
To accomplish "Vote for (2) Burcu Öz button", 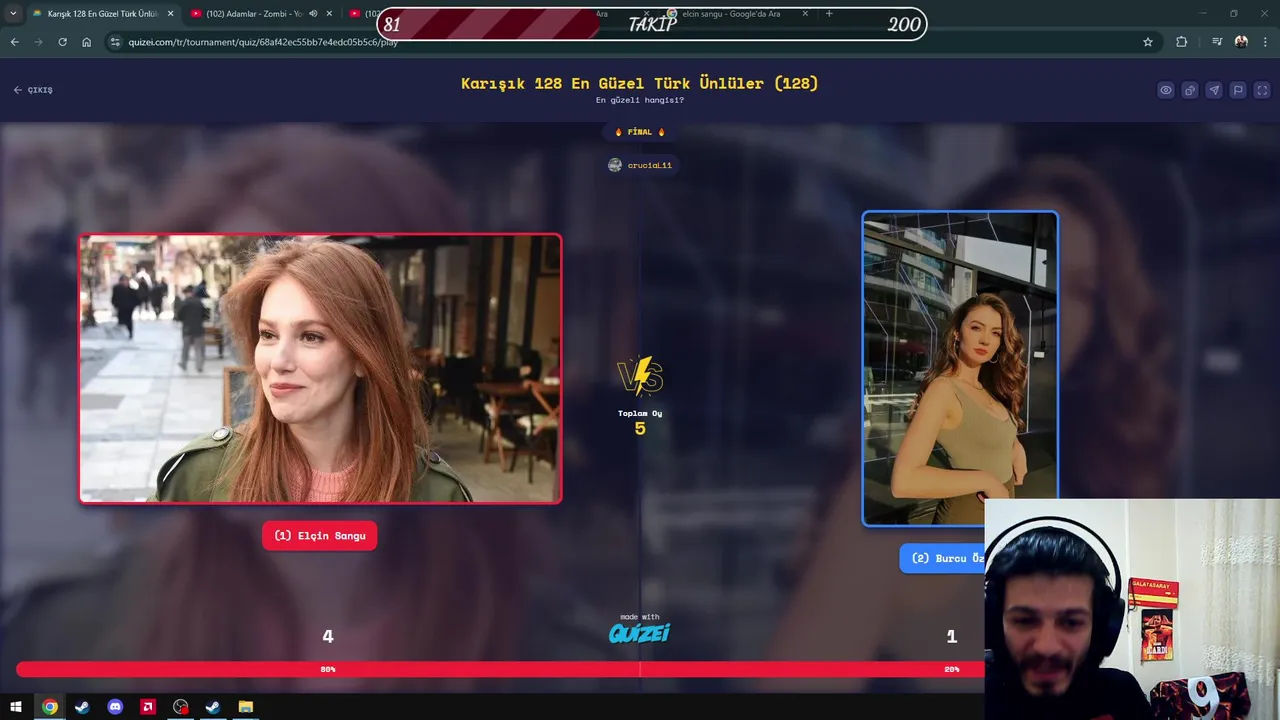I will click(942, 558).
